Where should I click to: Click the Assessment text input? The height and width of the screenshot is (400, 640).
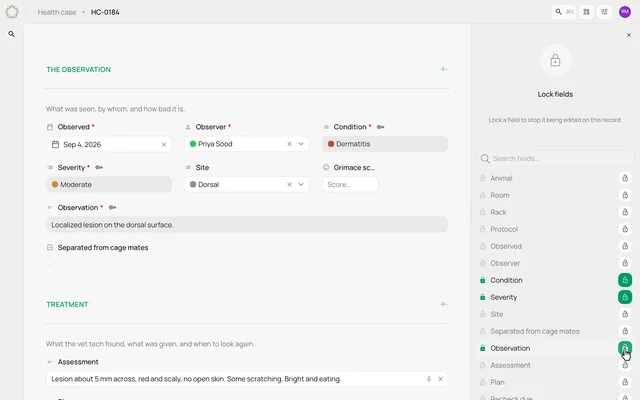coord(247,379)
